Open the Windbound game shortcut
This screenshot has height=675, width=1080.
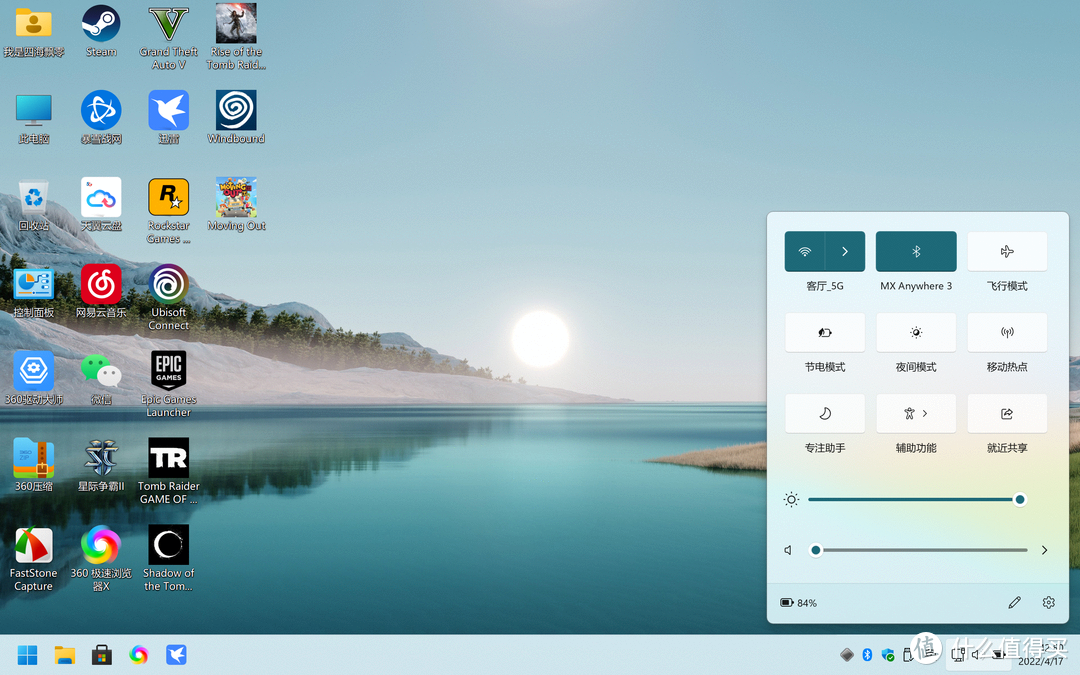(236, 111)
